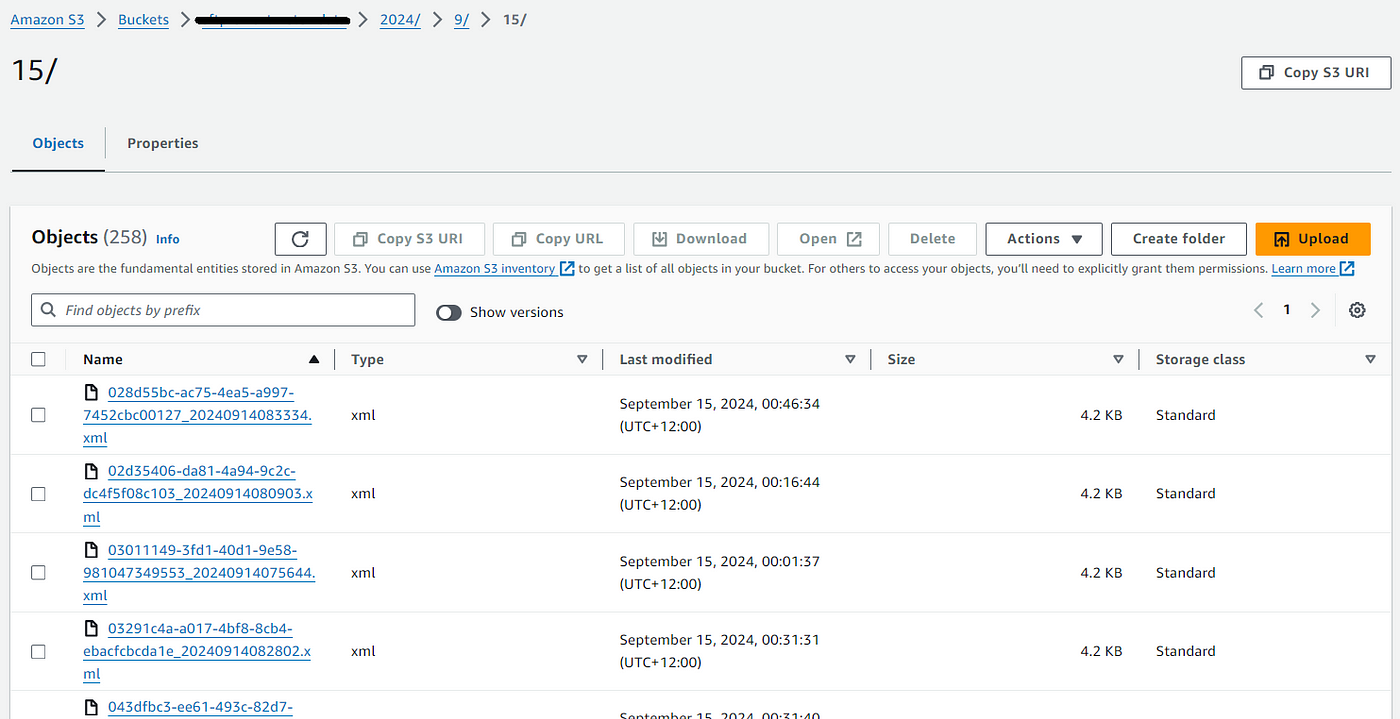The width and height of the screenshot is (1400, 719).
Task: Click the refresh objects icon button
Action: click(x=300, y=239)
